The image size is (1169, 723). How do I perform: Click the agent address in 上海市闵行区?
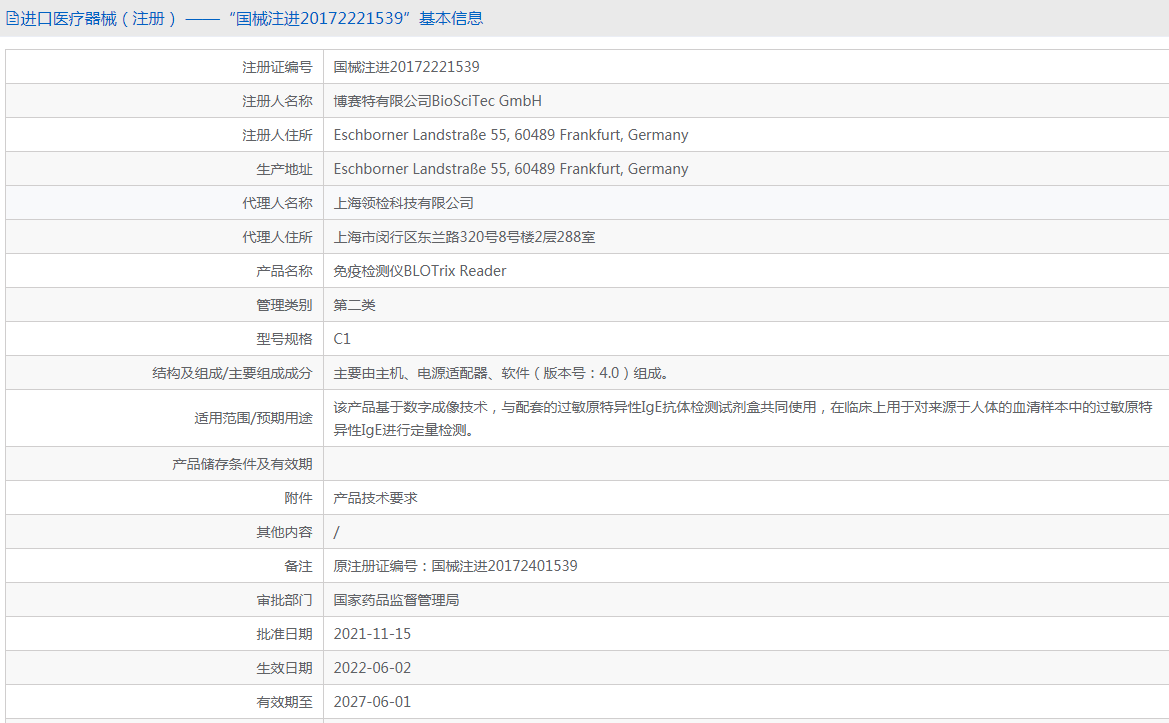(x=464, y=237)
